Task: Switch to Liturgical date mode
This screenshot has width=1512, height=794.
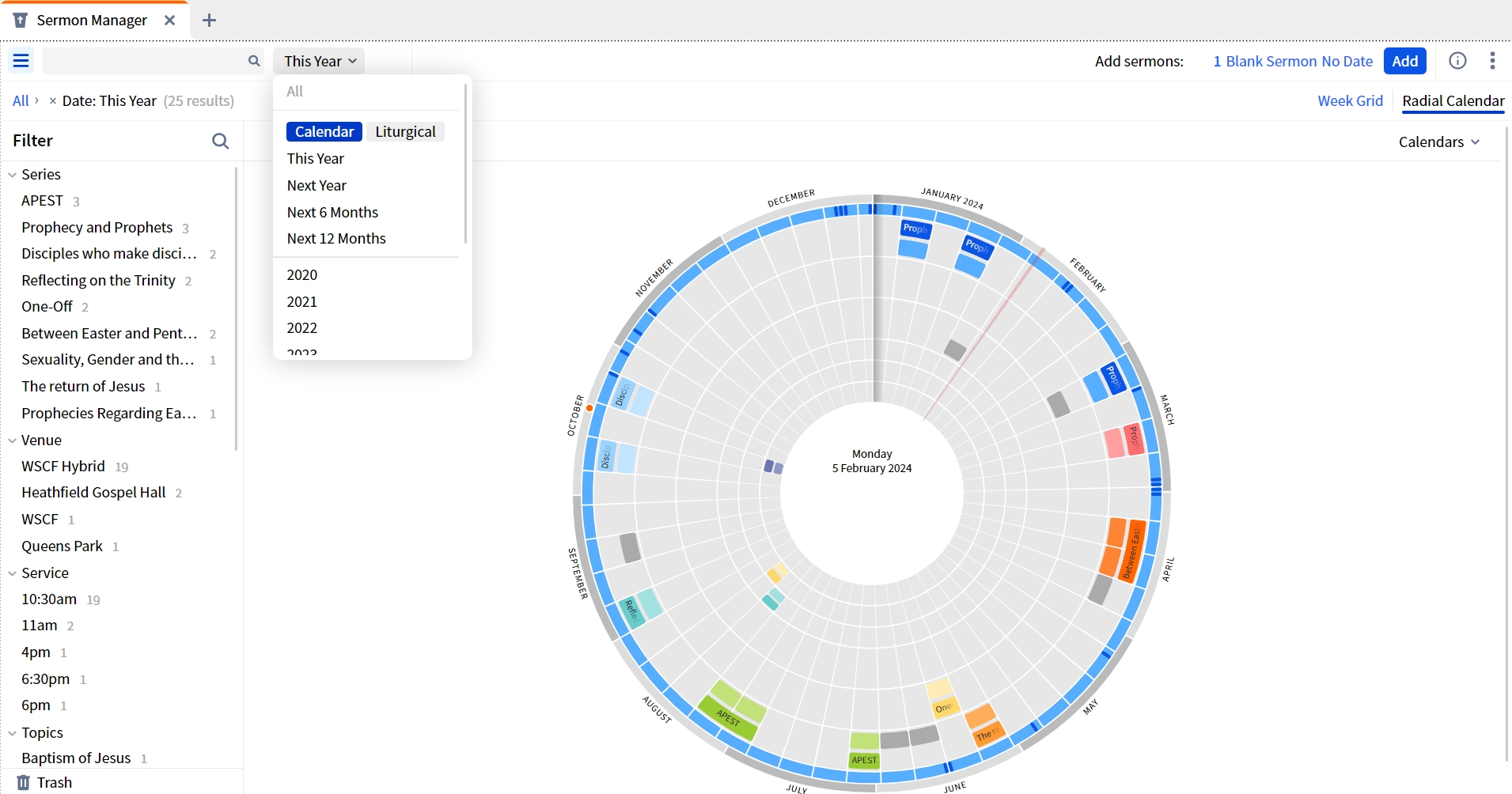Action: coord(405,132)
